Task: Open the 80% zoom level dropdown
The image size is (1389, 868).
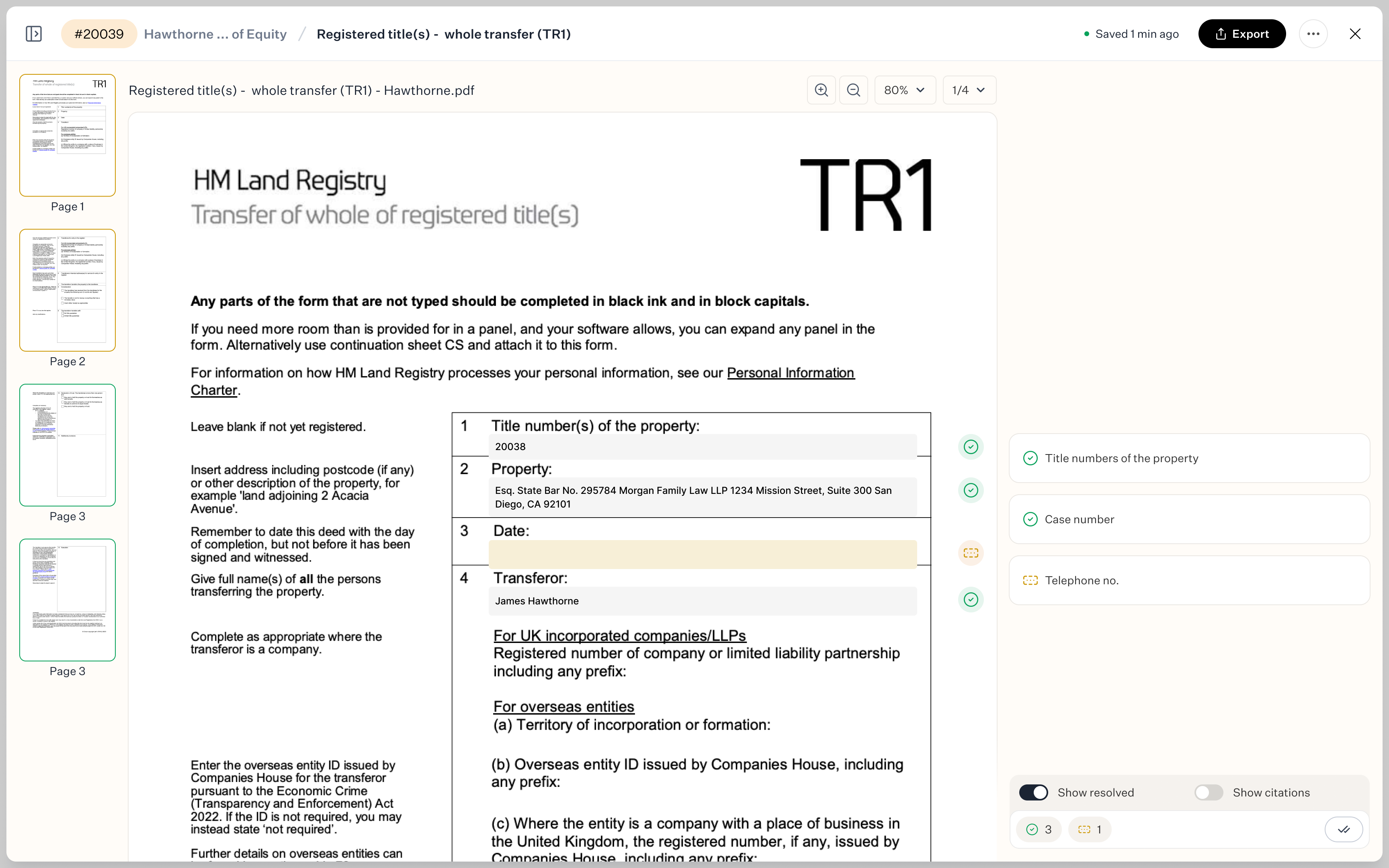Action: pos(904,90)
